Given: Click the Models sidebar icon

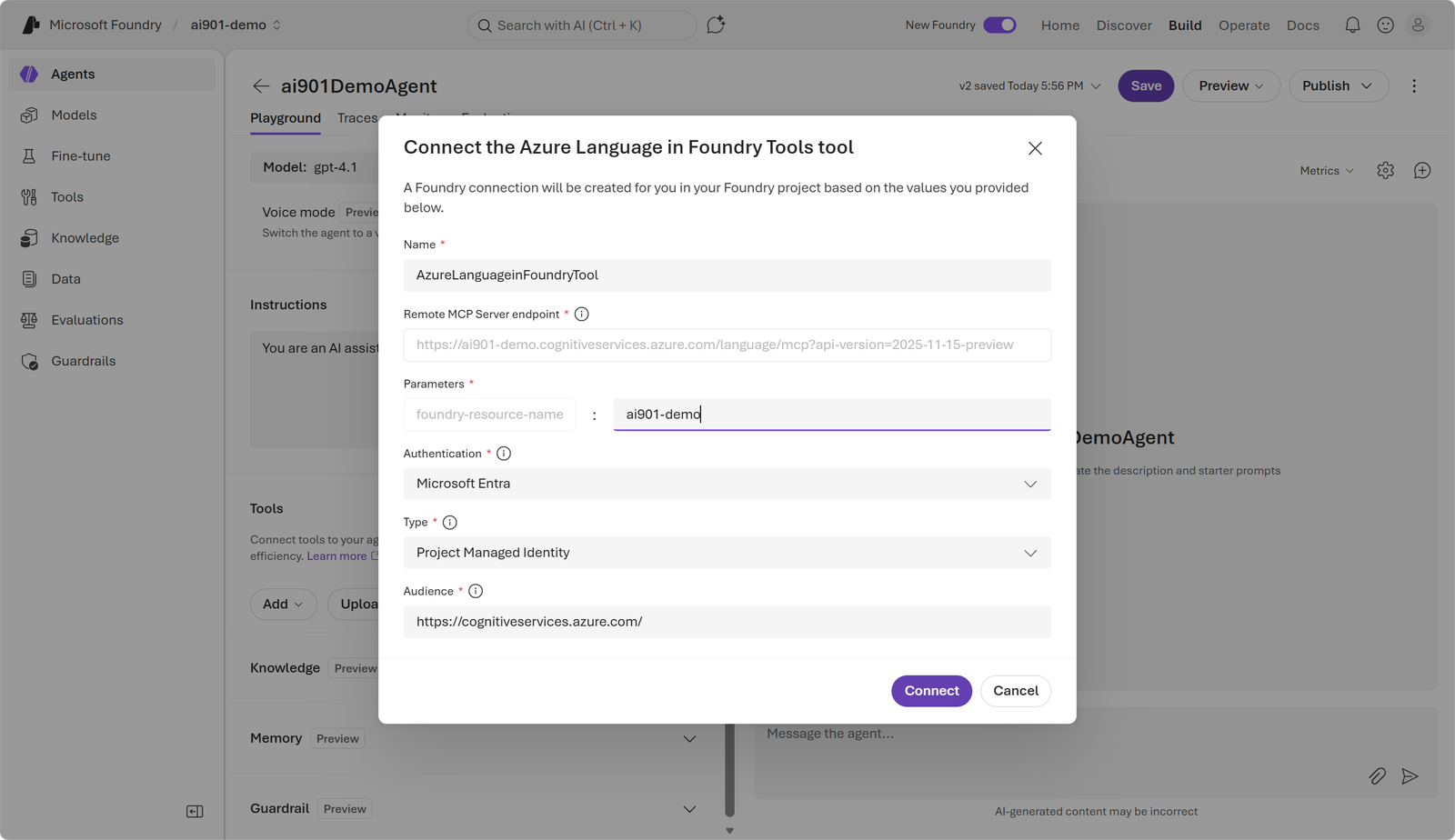Looking at the screenshot, I should click(29, 115).
